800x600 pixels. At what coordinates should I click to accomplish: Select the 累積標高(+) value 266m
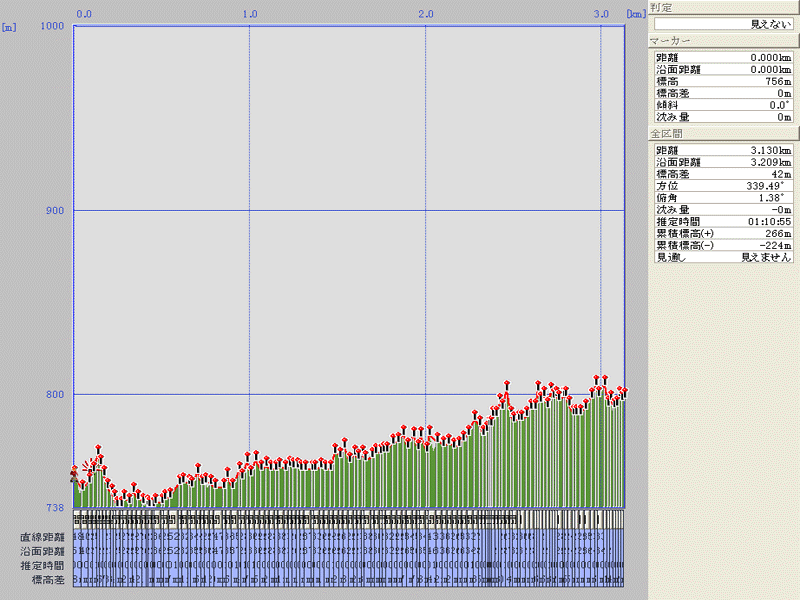(x=778, y=233)
